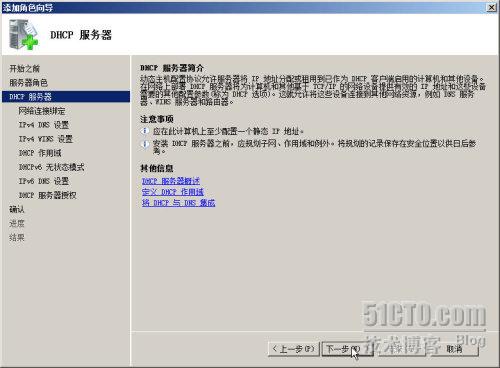Open IPv4 WINS 设置 step
This screenshot has width=500, height=368.
[x=46, y=139]
